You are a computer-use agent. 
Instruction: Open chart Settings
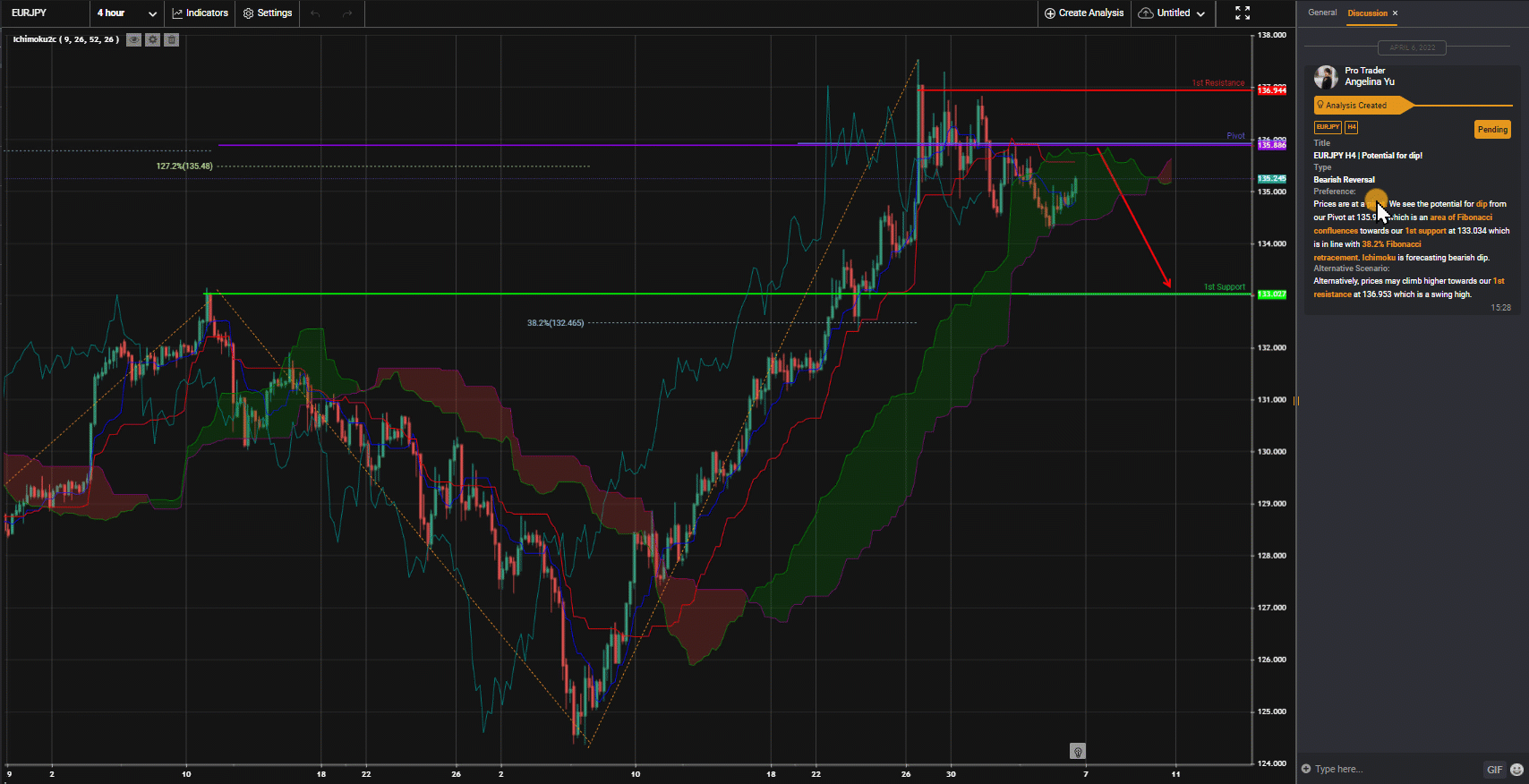(268, 13)
